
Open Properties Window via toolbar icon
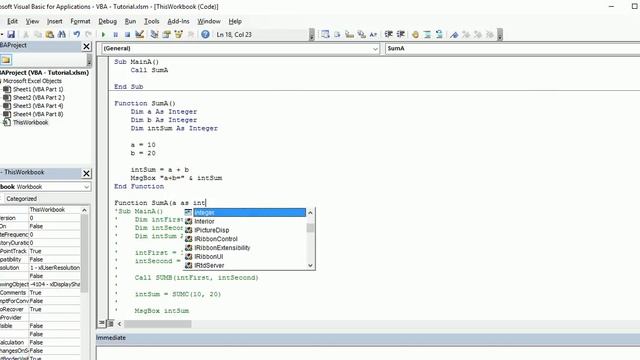tap(167, 35)
